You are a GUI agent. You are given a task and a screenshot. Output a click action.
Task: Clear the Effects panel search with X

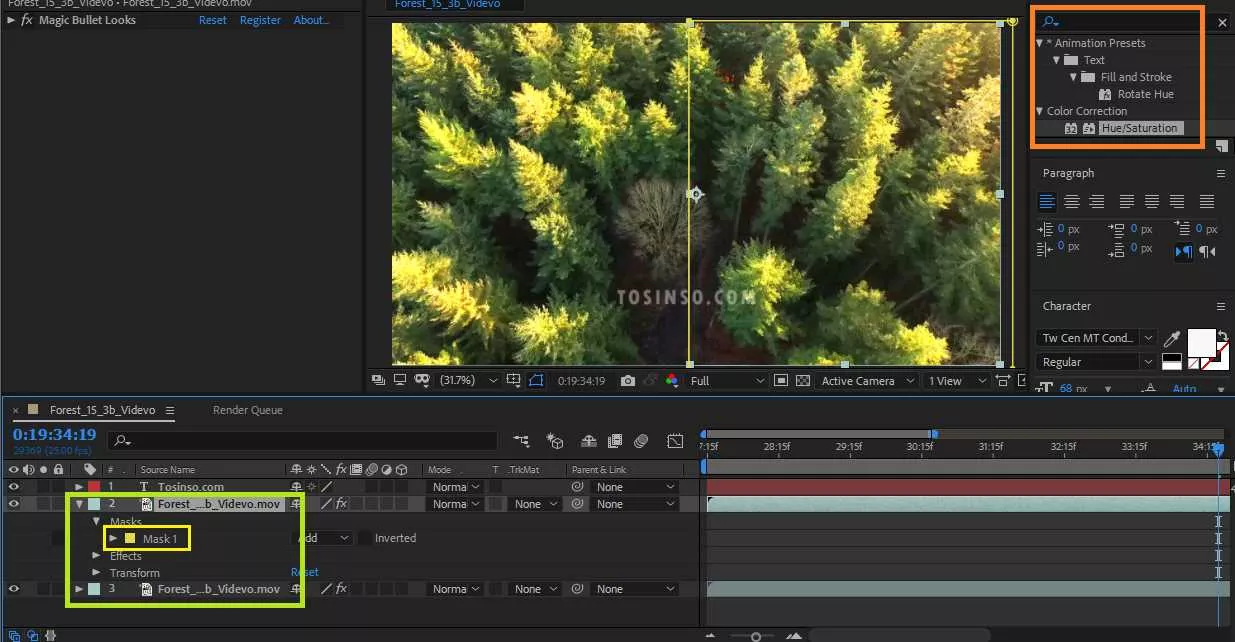click(1222, 22)
